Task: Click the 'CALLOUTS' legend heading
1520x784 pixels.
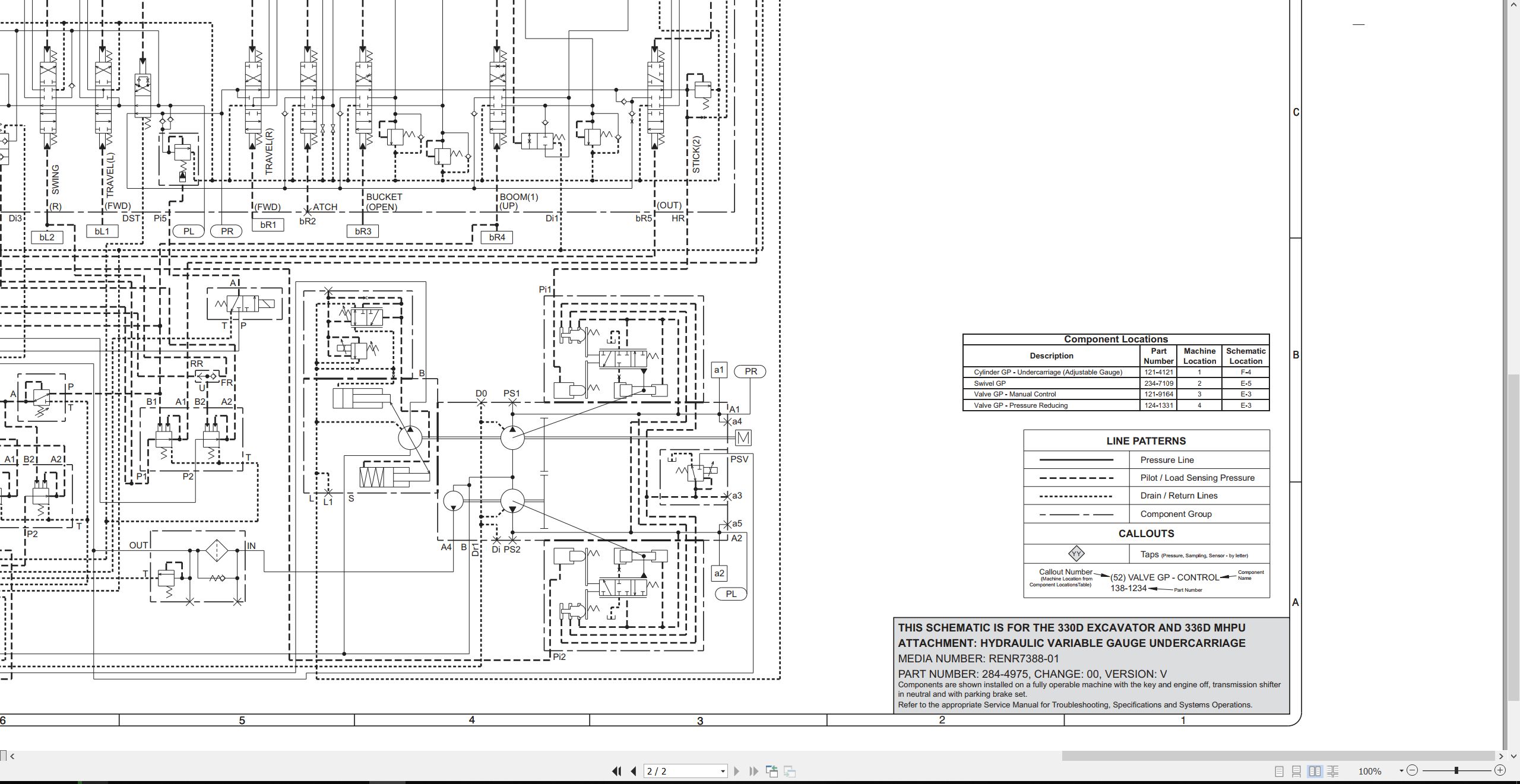Action: coord(1146,534)
